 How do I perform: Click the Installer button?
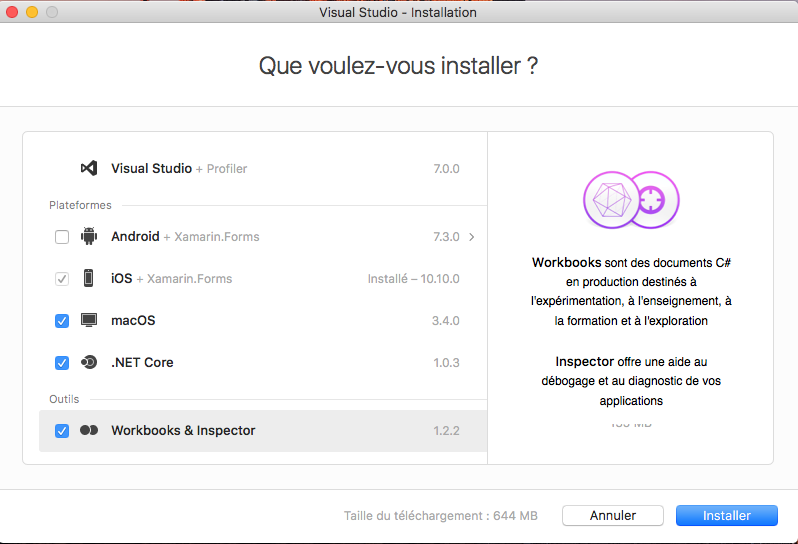(727, 516)
